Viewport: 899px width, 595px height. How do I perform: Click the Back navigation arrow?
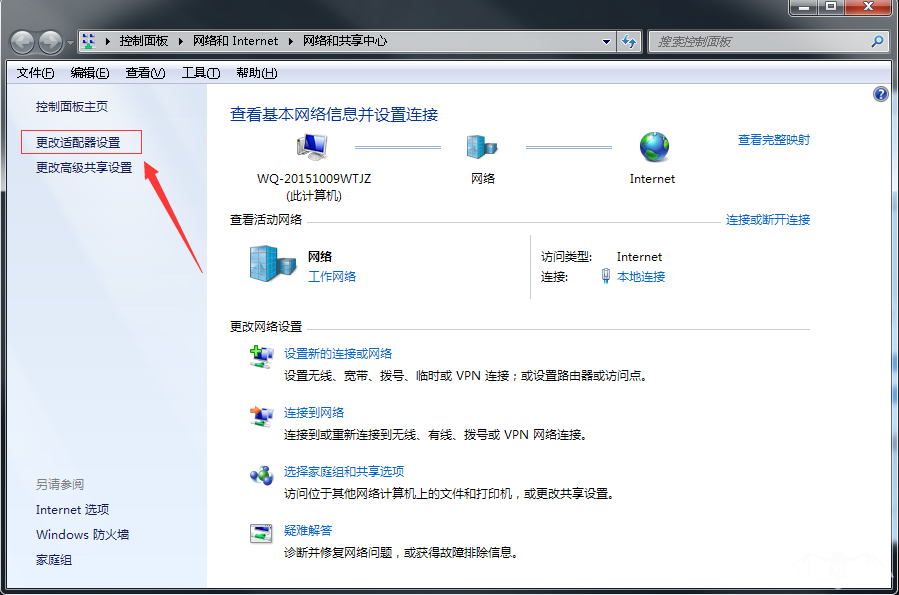click(24, 42)
